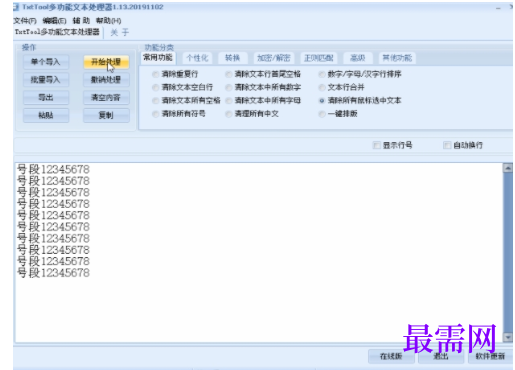This screenshot has width=515, height=370.
Task: Open the 在线版 button
Action: coord(391,356)
